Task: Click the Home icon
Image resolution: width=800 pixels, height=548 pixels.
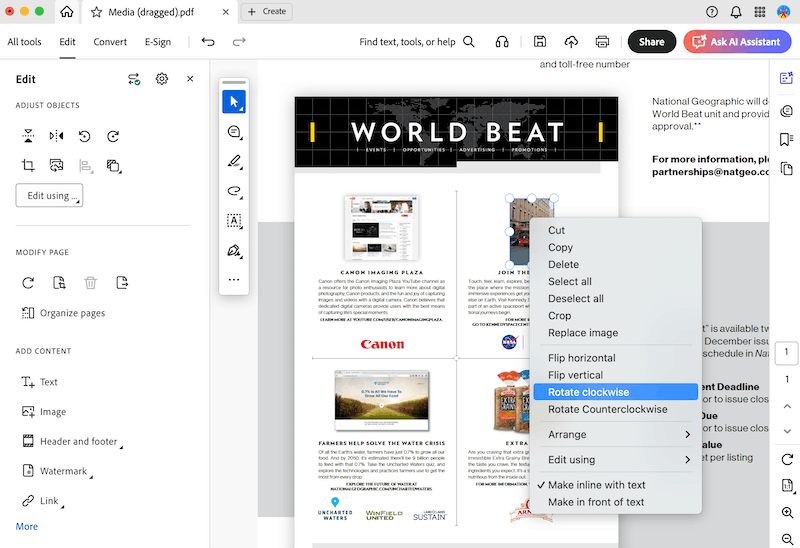Action: tap(66, 12)
